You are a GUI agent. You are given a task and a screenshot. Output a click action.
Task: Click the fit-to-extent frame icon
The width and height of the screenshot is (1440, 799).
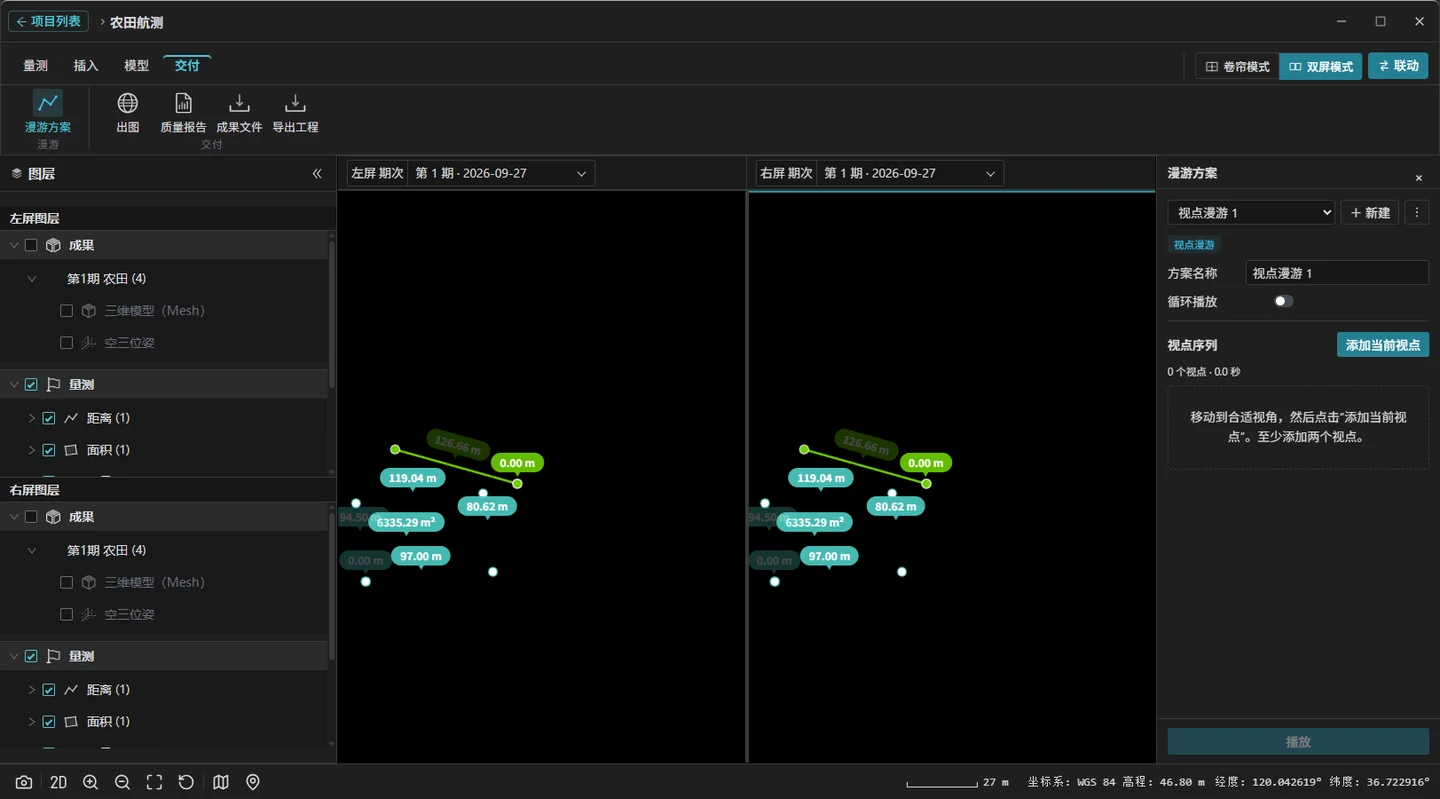(154, 782)
